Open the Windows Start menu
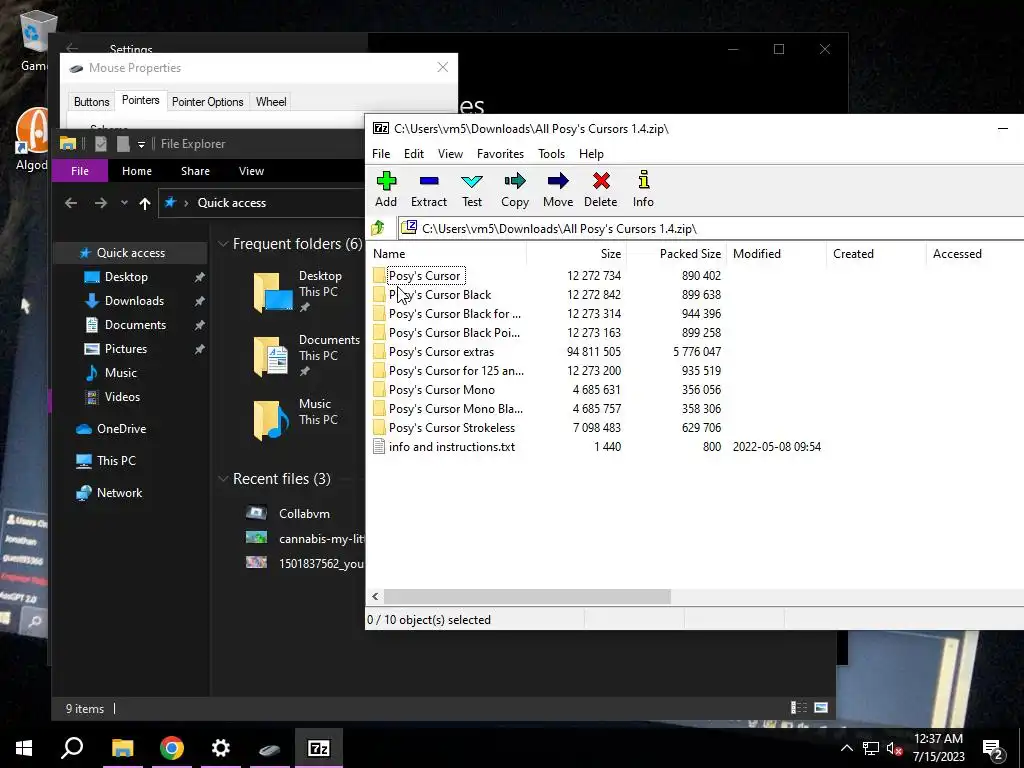This screenshot has width=1024, height=768. (24, 748)
